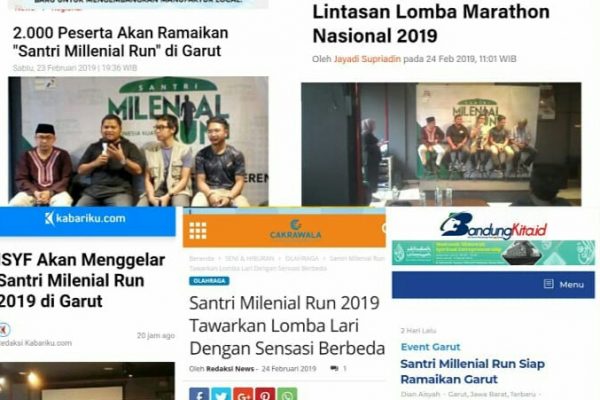
Task: Click the green banner ad below BandungKita logo
Action: click(493, 253)
